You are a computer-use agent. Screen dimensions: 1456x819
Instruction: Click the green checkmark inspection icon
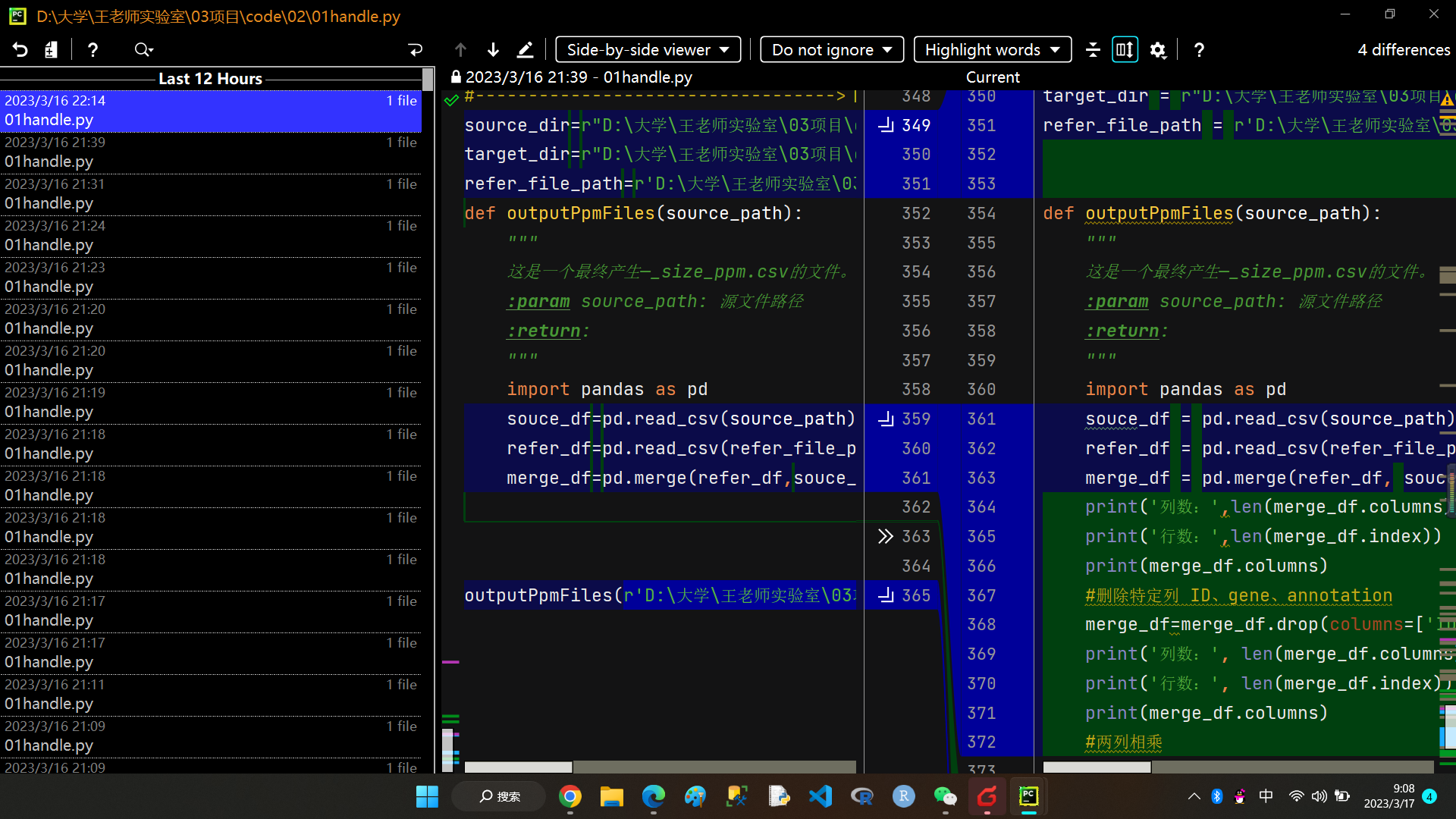click(452, 99)
